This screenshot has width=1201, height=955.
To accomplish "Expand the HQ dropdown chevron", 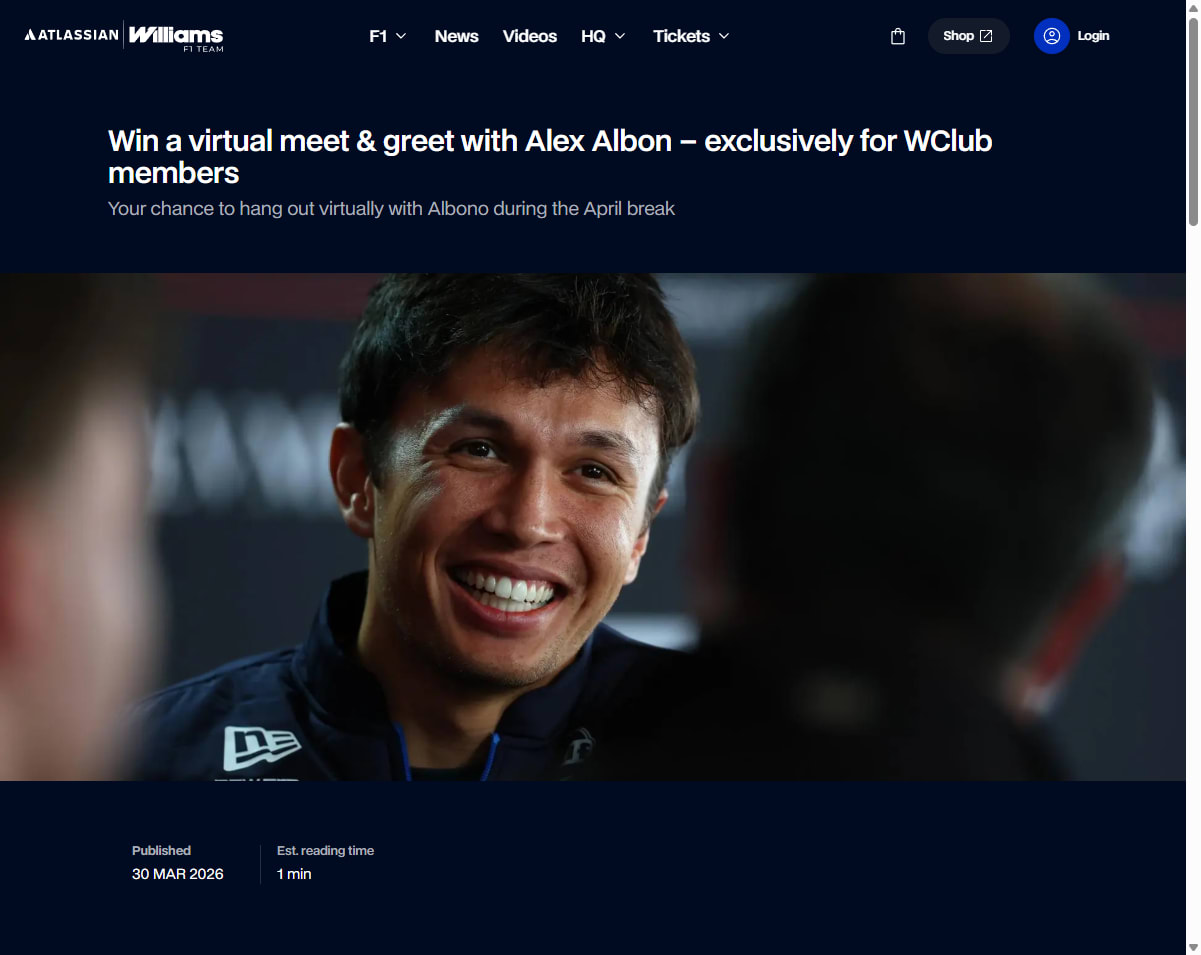I will pos(620,36).
